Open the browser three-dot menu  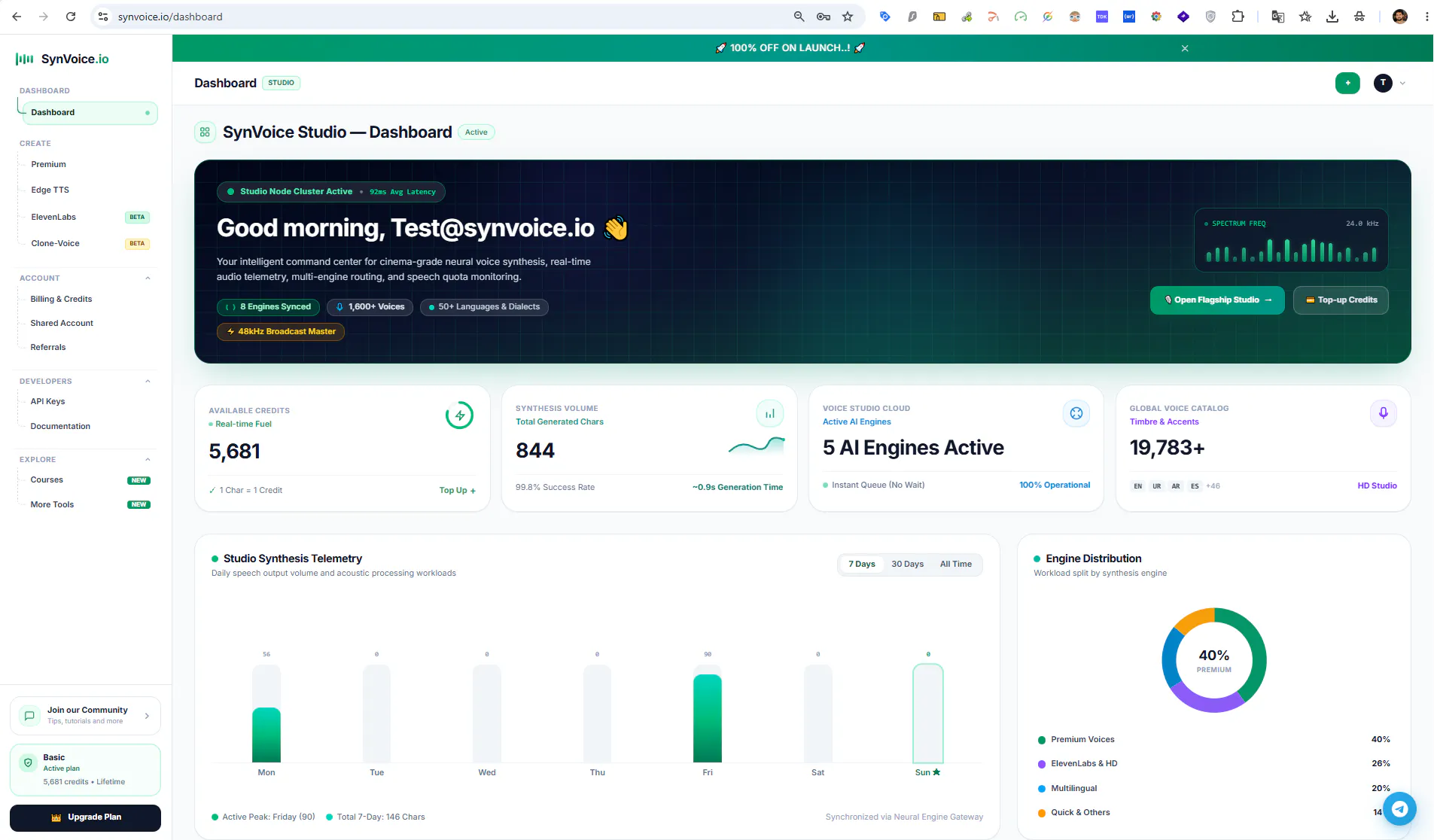pos(1426,17)
